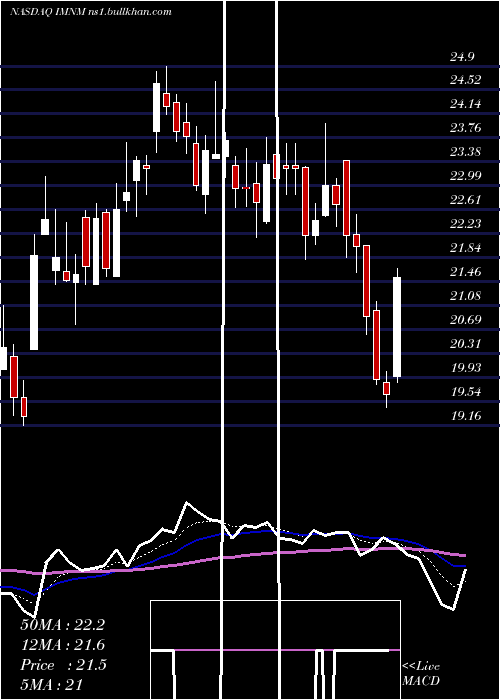This screenshot has height=700, width=500.
Task: Click the price label 22.61
Action: pyautogui.click(x=466, y=200)
